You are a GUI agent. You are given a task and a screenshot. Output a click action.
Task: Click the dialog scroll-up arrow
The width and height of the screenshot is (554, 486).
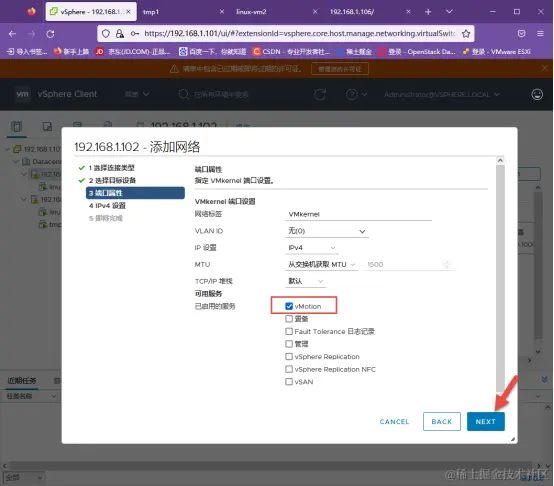click(500, 160)
